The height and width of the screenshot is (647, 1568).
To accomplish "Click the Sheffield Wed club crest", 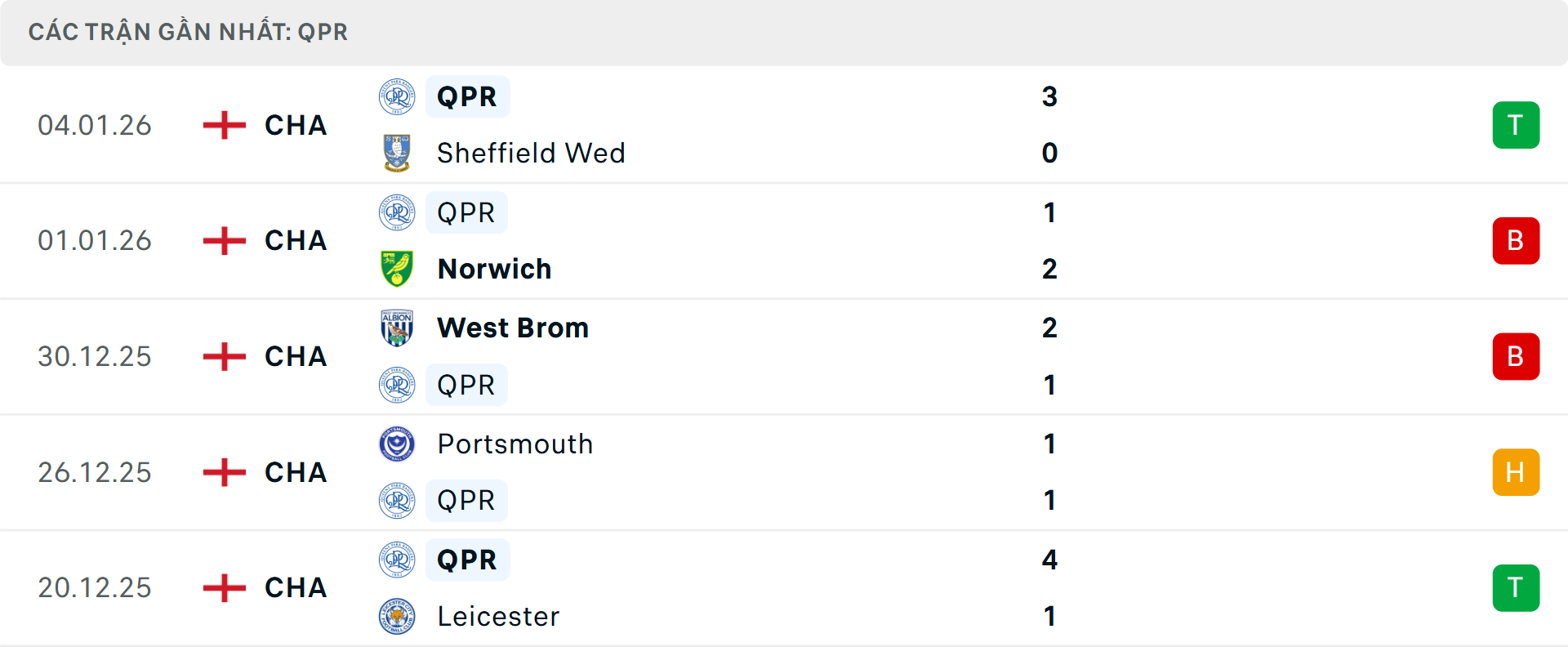I will [x=397, y=153].
